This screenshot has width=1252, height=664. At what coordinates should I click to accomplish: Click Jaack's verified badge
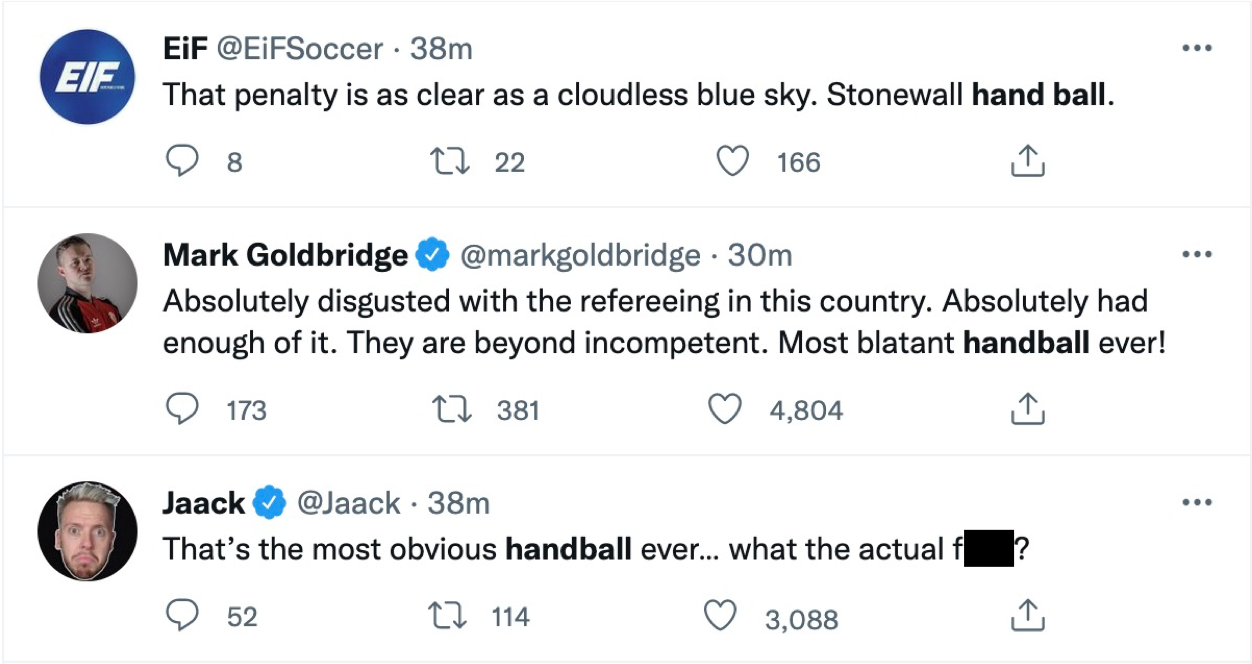coord(270,503)
